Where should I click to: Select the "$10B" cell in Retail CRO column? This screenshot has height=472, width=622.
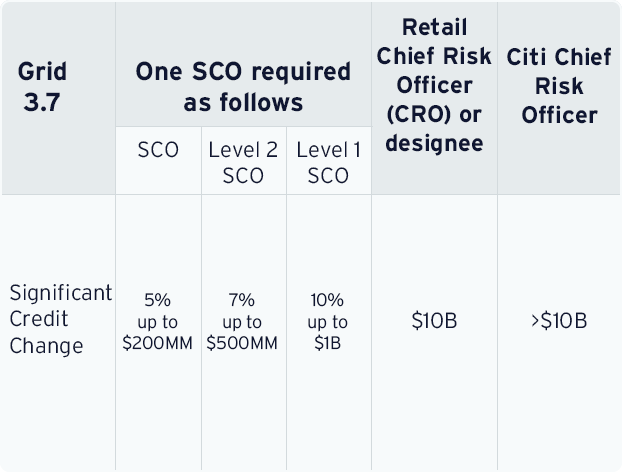coord(434,321)
